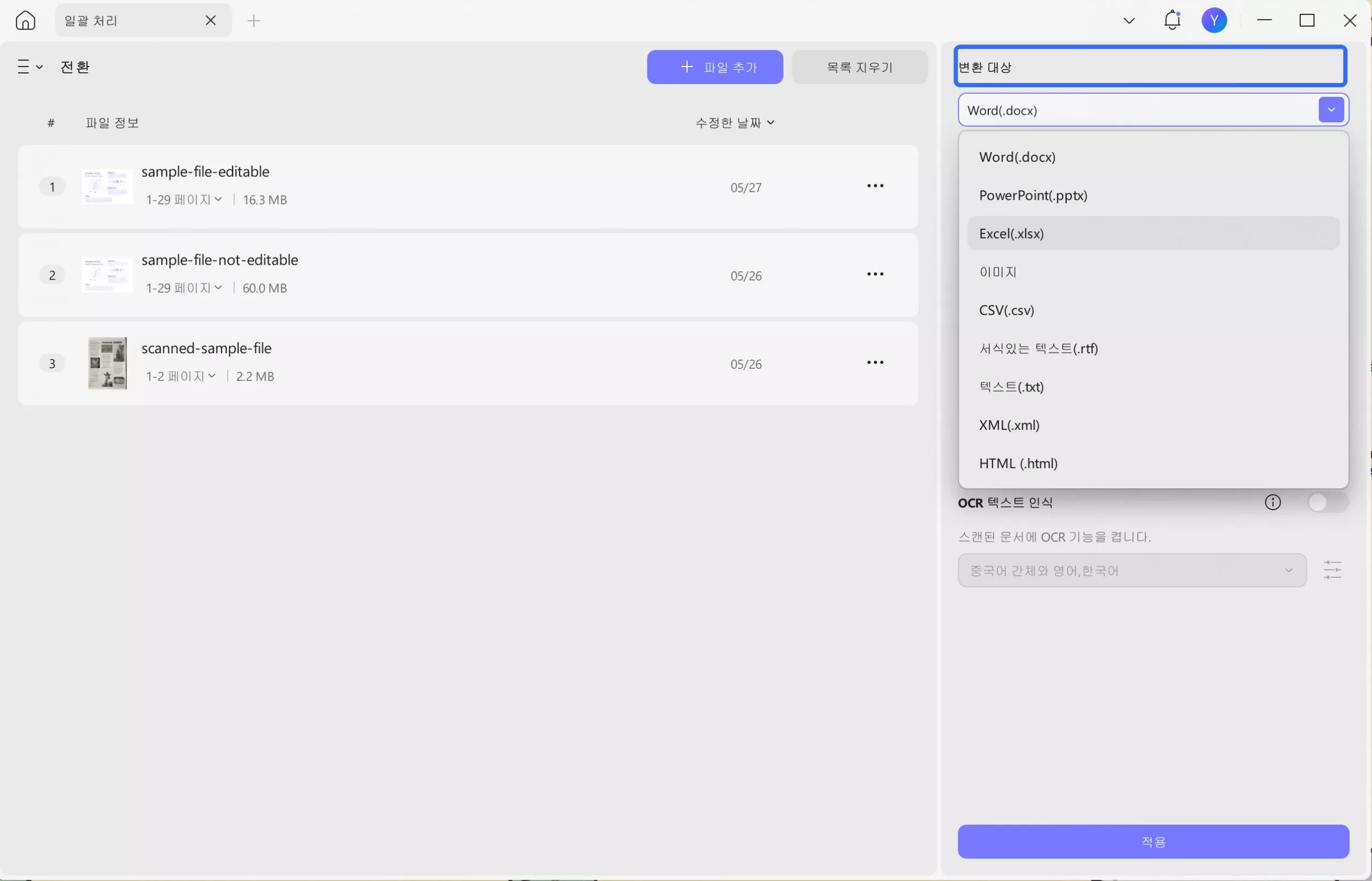Screen dimensions: 1372x881
Task: Enable the OCR 텍스트 인식 toggle
Action: [x=1327, y=502]
